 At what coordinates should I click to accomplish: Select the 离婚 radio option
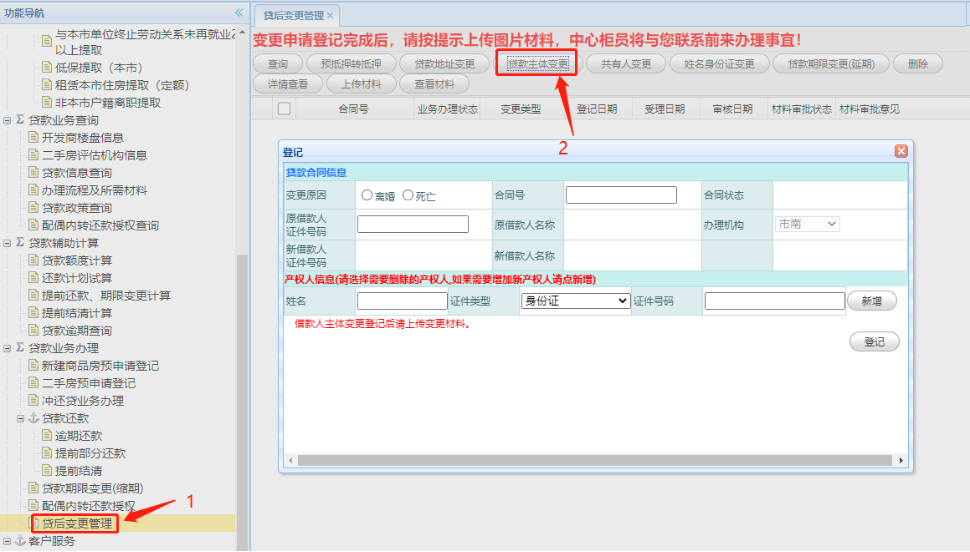click(x=367, y=195)
